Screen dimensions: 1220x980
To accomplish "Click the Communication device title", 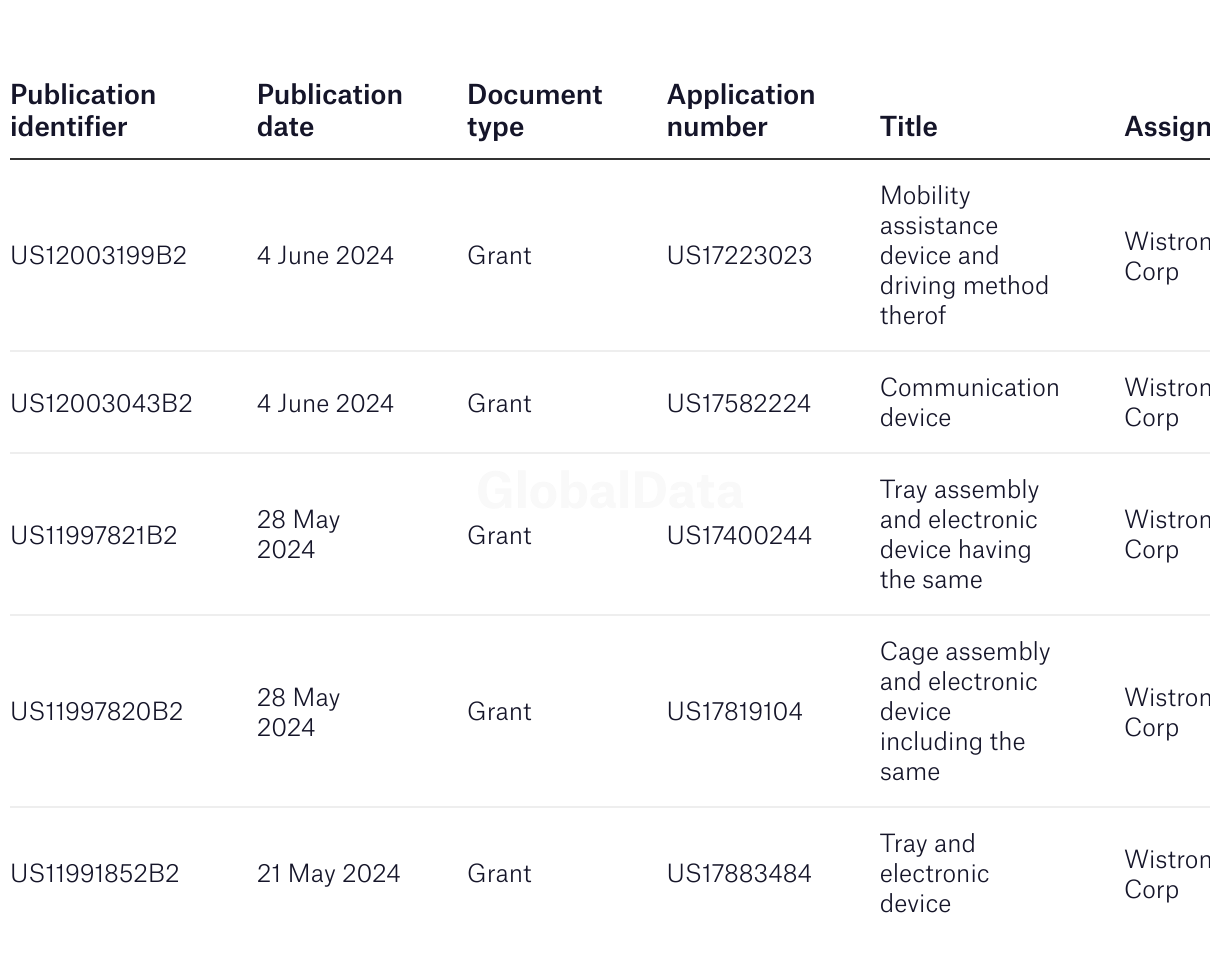I will tap(969, 403).
